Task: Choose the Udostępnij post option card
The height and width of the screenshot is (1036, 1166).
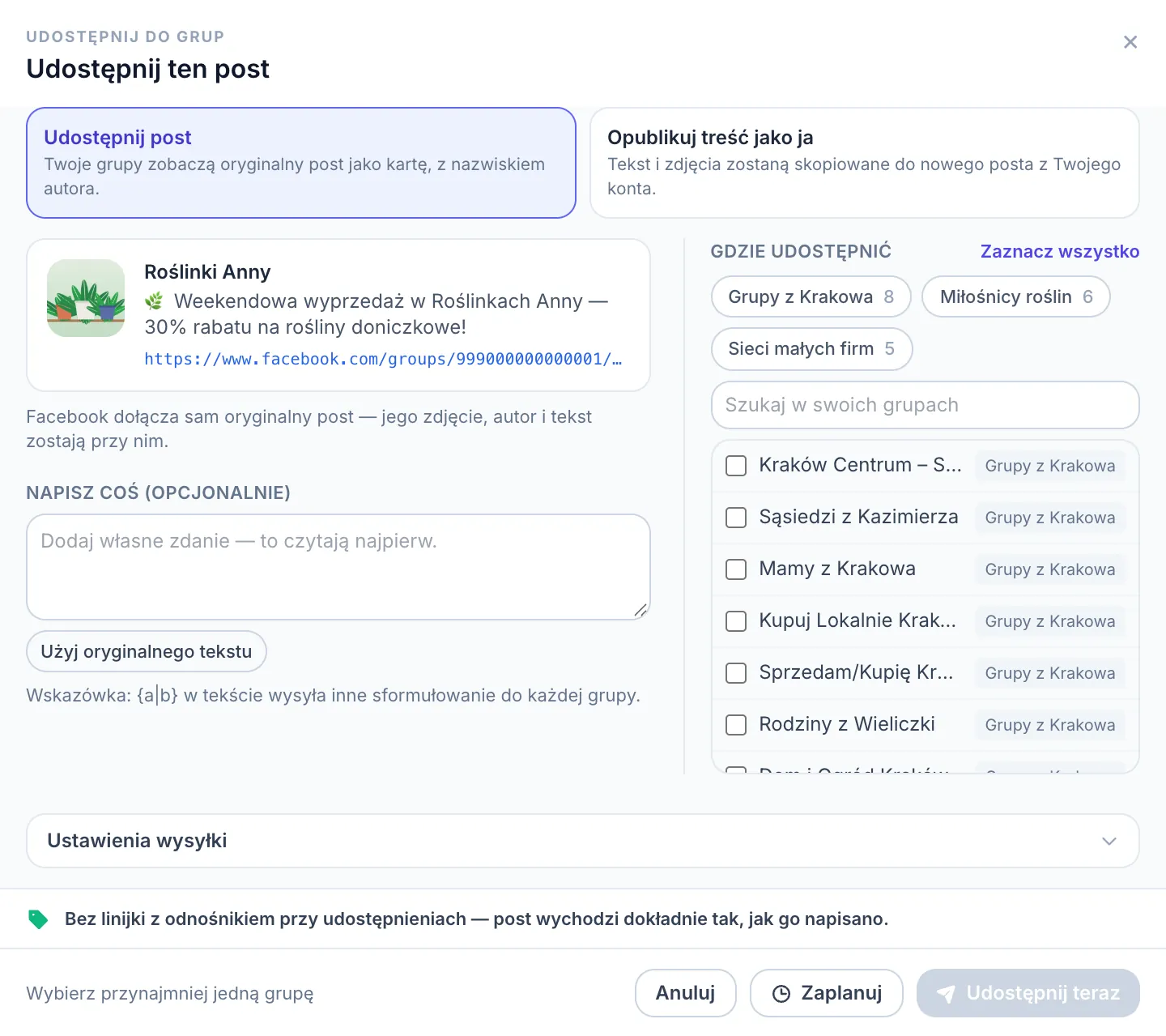Action: (301, 163)
